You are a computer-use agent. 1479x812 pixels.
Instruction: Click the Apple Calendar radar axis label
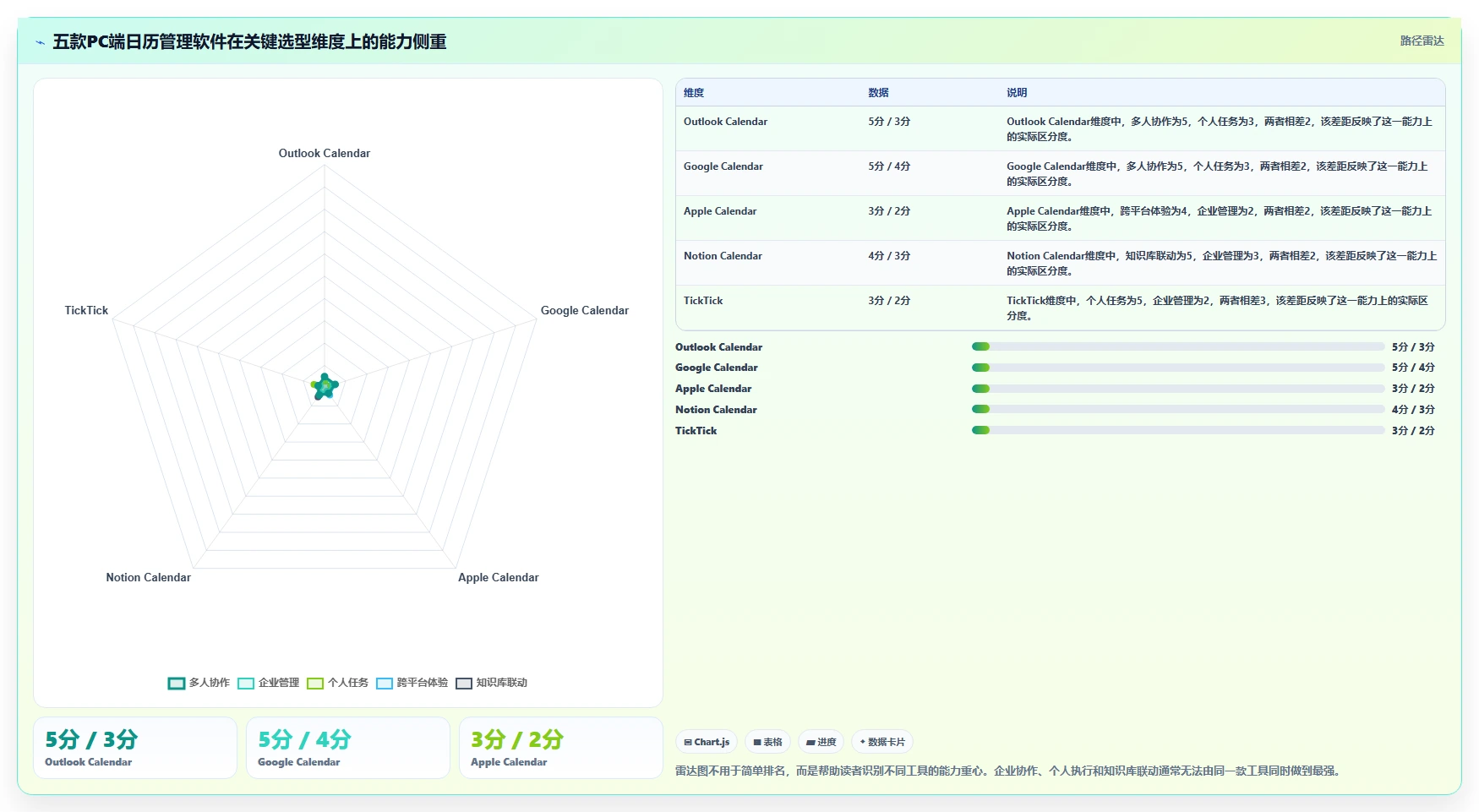(499, 577)
